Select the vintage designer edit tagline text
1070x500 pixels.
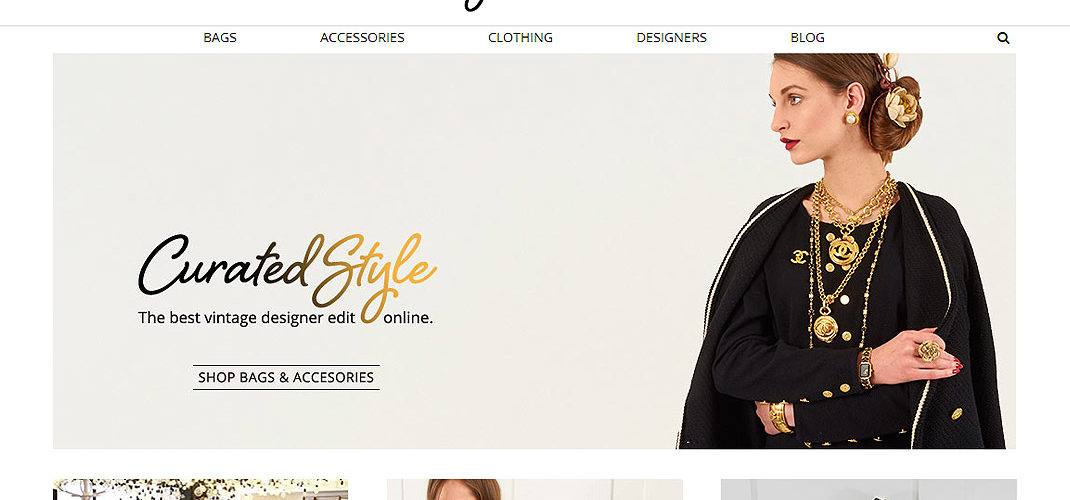(285, 317)
